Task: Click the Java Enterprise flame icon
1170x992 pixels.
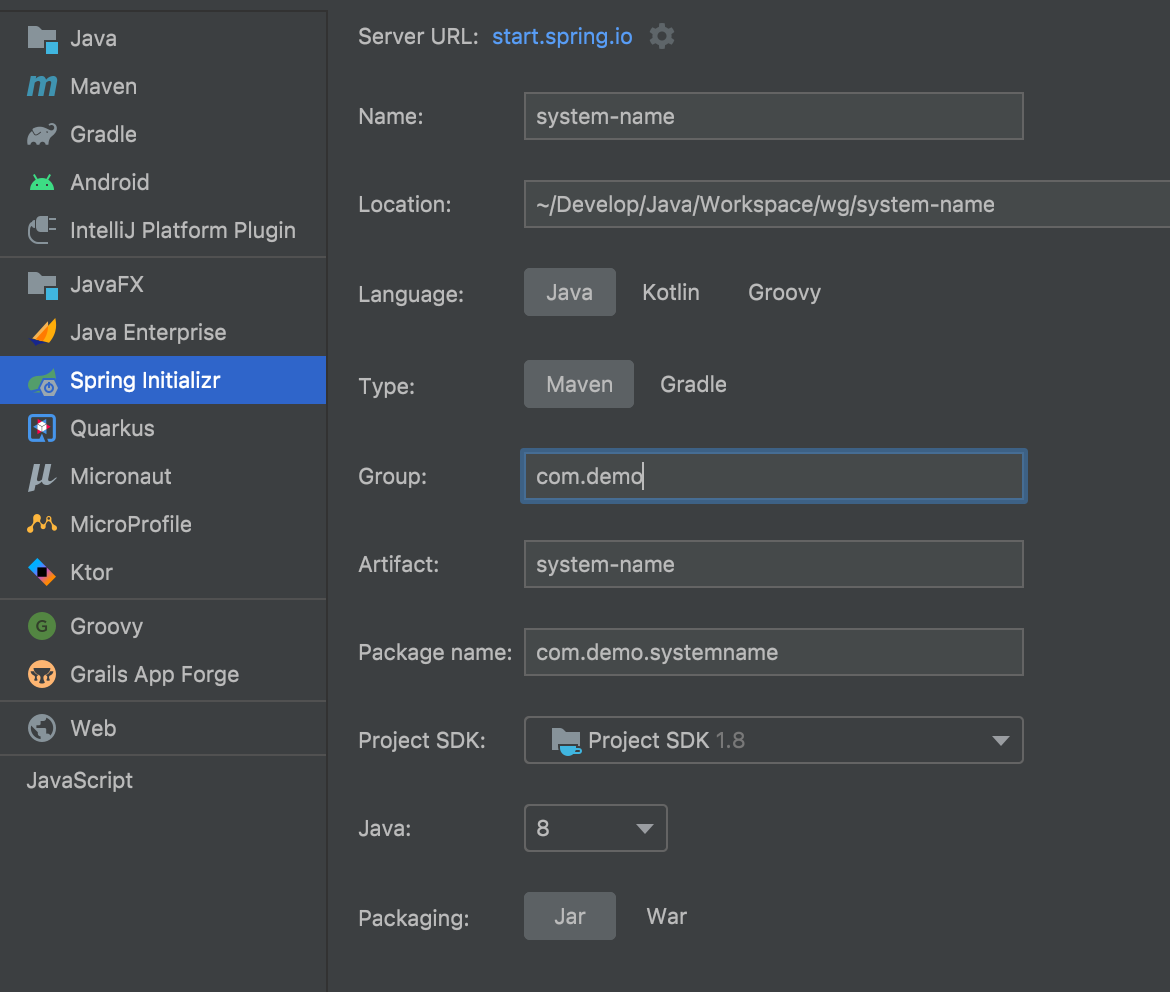Action: coord(43,332)
